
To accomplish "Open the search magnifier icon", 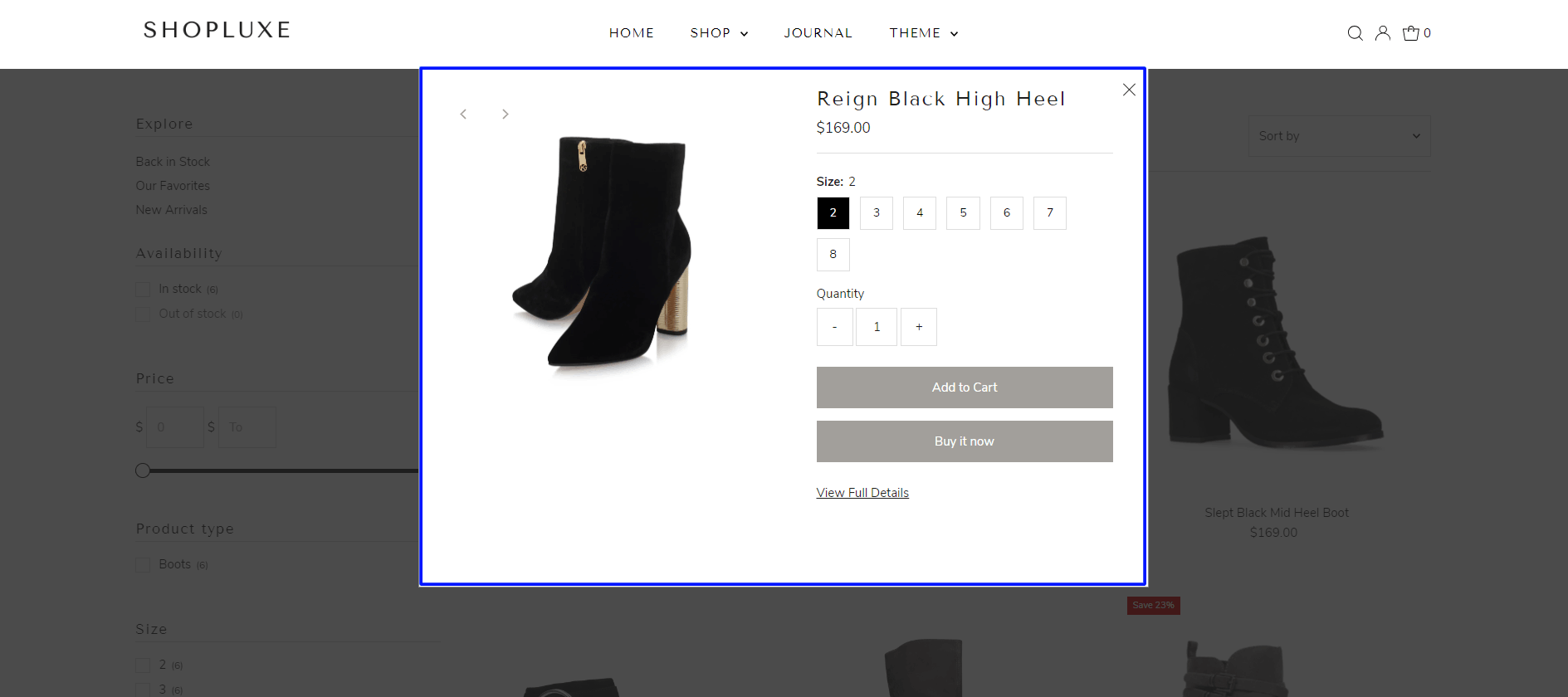I will coord(1356,33).
